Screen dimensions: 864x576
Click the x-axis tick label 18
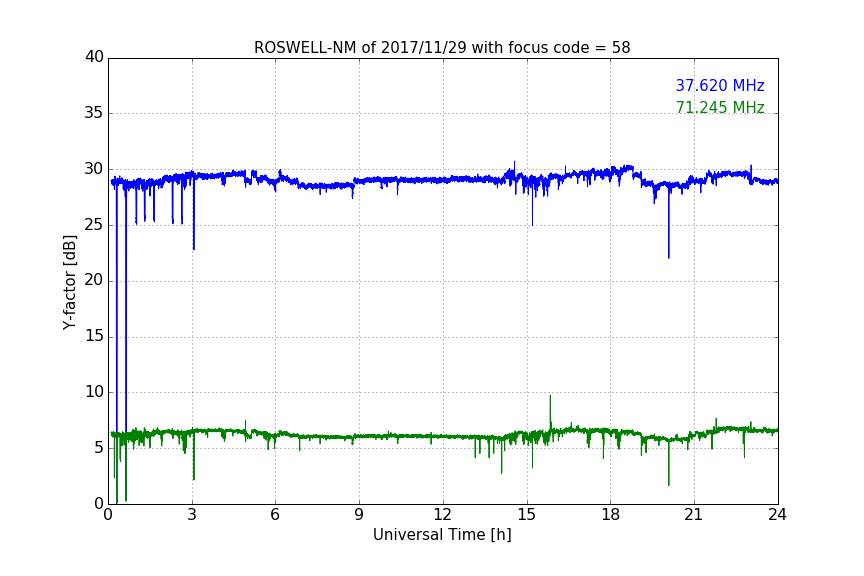pyautogui.click(x=611, y=515)
